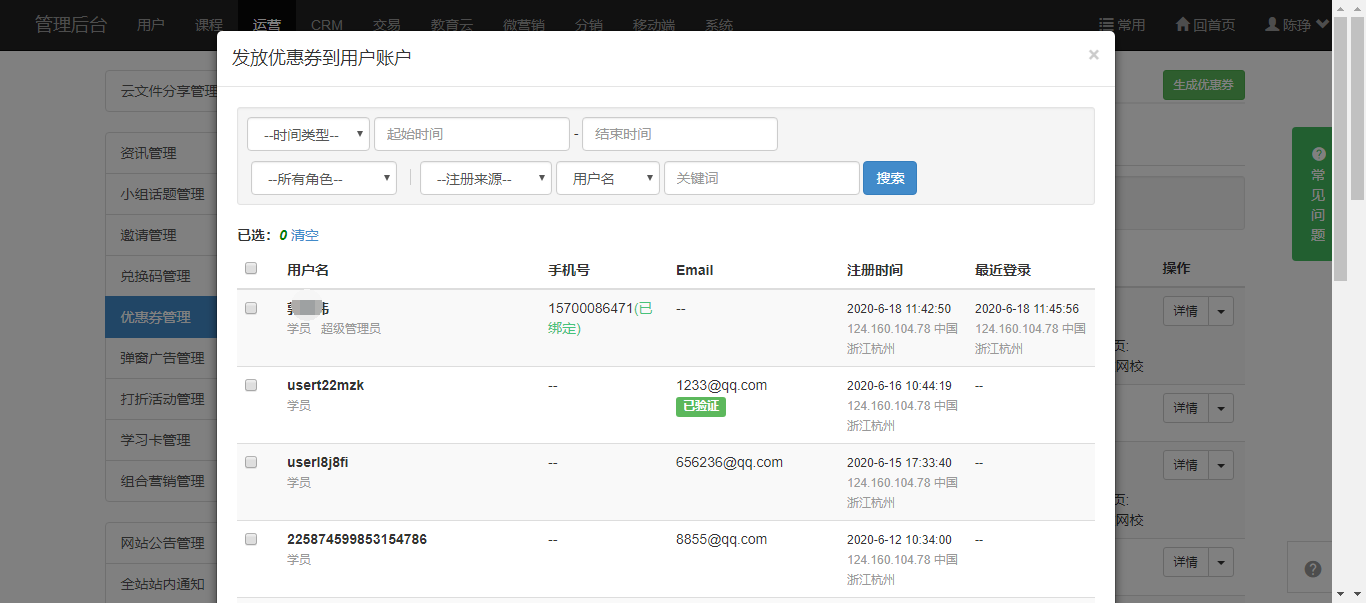Viewport: 1366px width, 603px height.
Task: Expand the 用户名 search field dropdown
Action: tap(607, 179)
